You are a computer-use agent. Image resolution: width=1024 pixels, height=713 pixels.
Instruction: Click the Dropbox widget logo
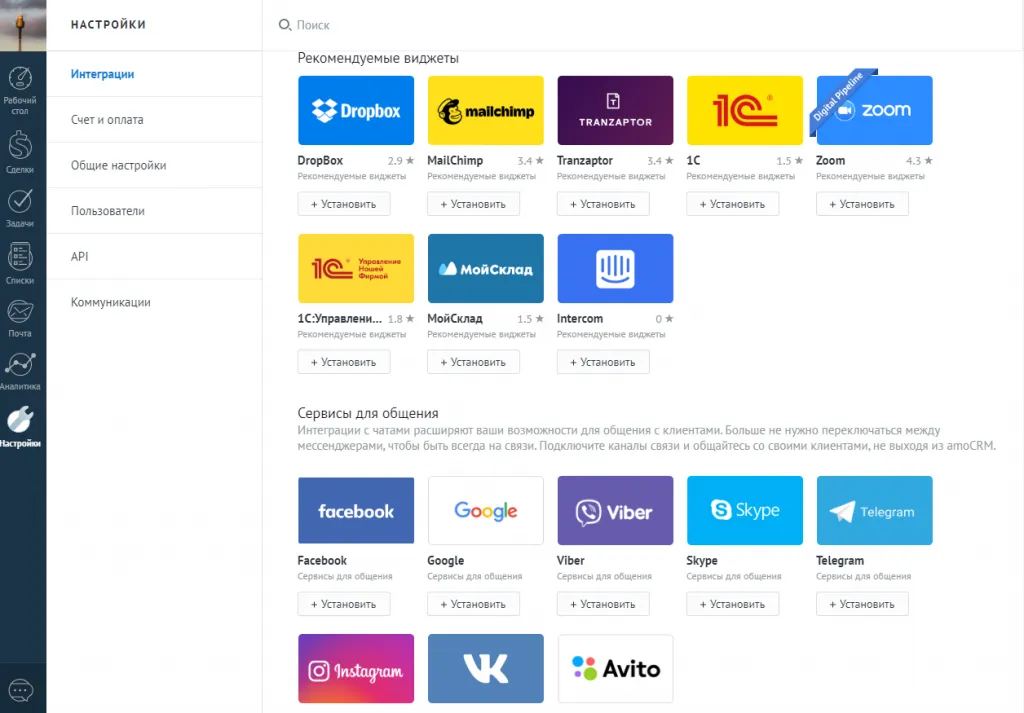click(356, 110)
